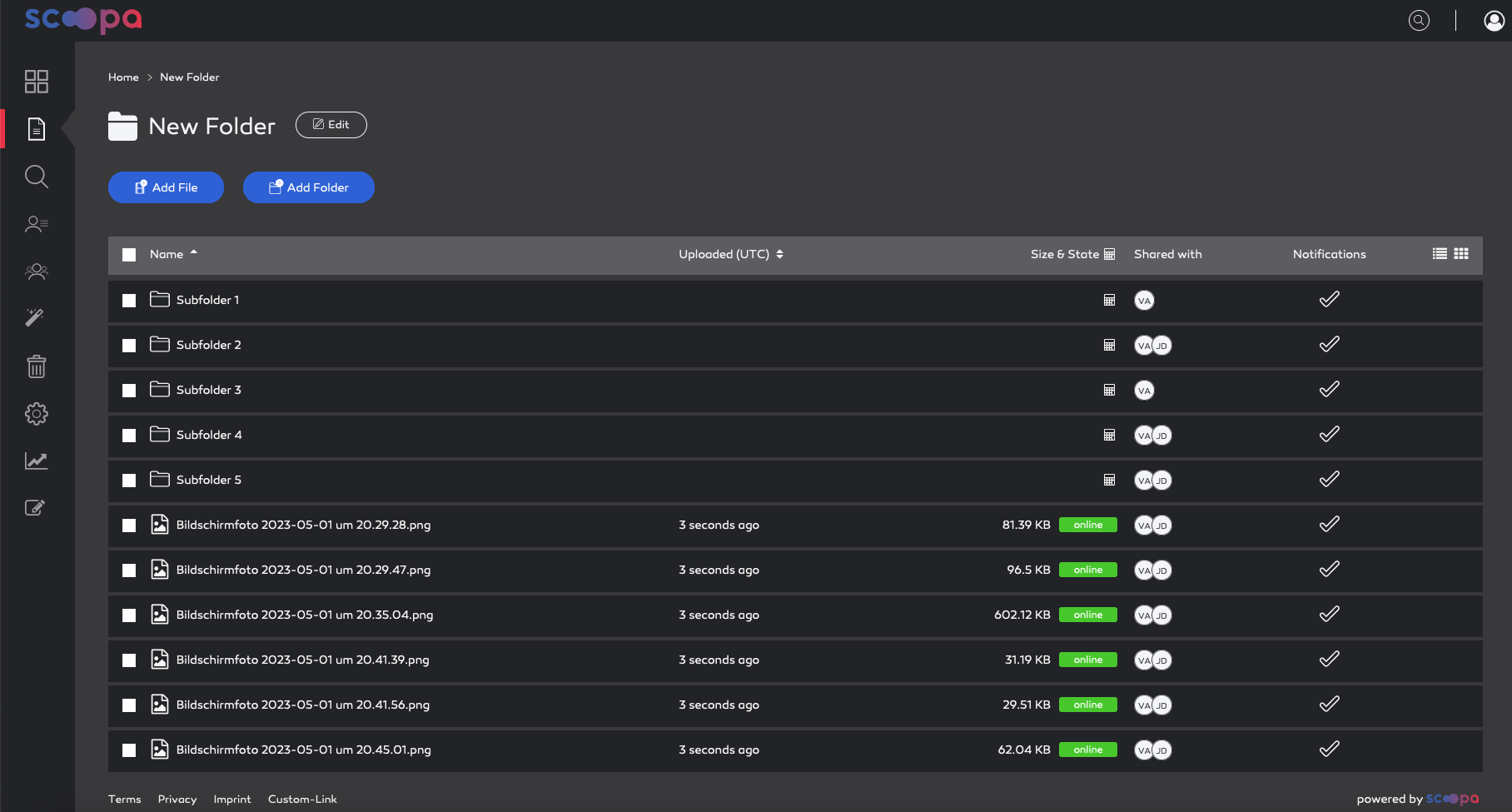Image resolution: width=1512 pixels, height=812 pixels.
Task: Open the search magnifier in the sidebar
Action: point(37,177)
